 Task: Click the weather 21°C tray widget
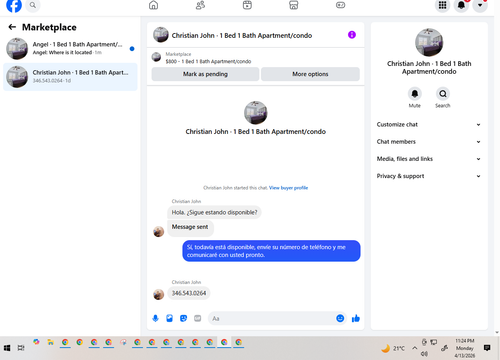pos(393,348)
